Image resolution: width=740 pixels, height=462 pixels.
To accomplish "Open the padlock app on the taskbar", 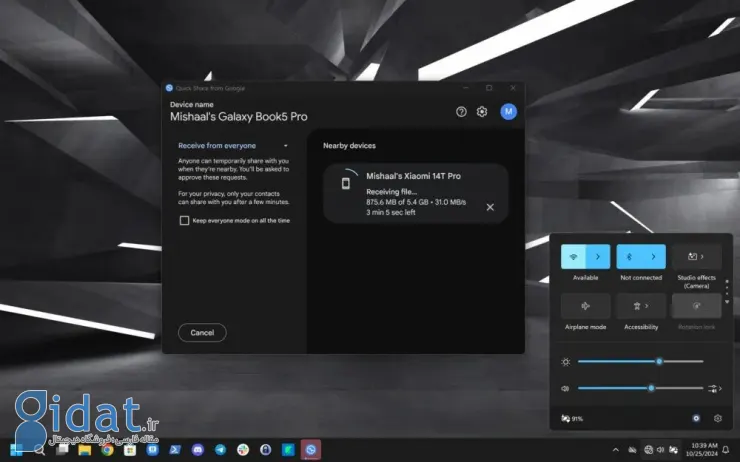I will coord(266,450).
